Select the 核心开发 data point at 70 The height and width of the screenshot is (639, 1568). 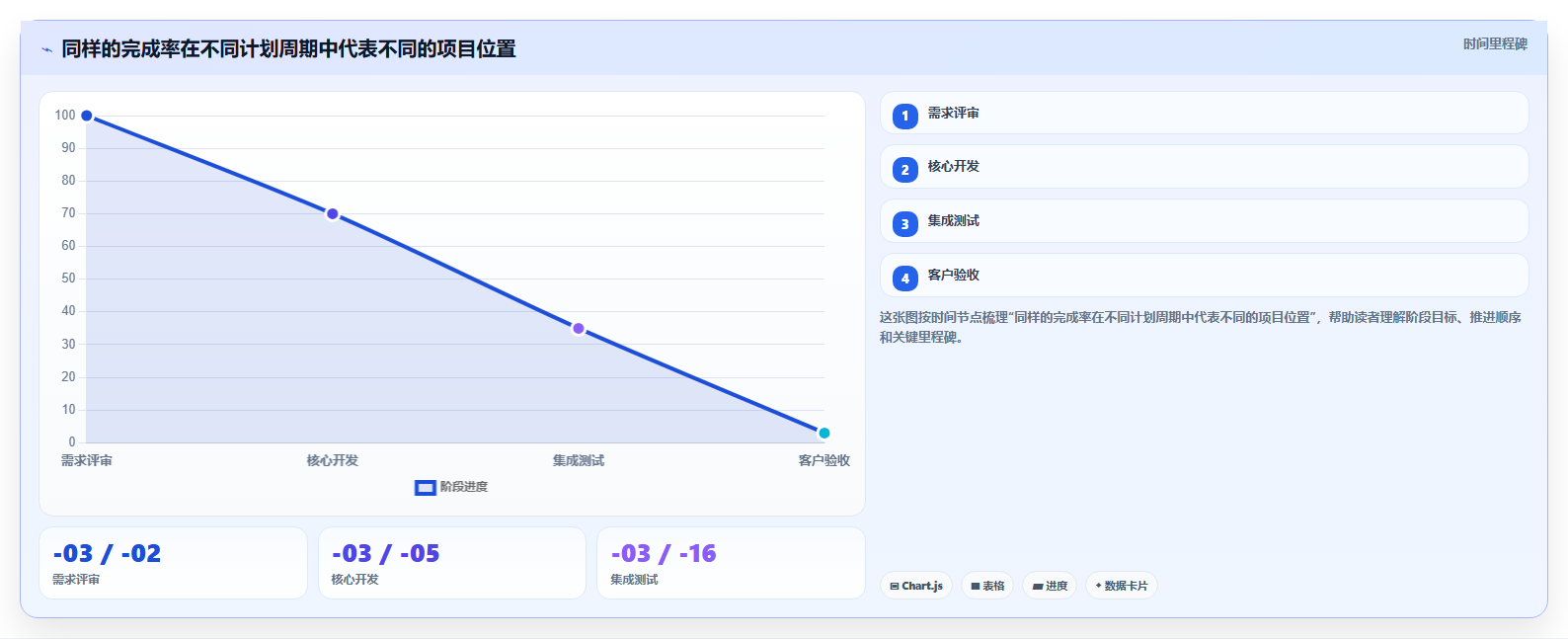pyautogui.click(x=333, y=214)
